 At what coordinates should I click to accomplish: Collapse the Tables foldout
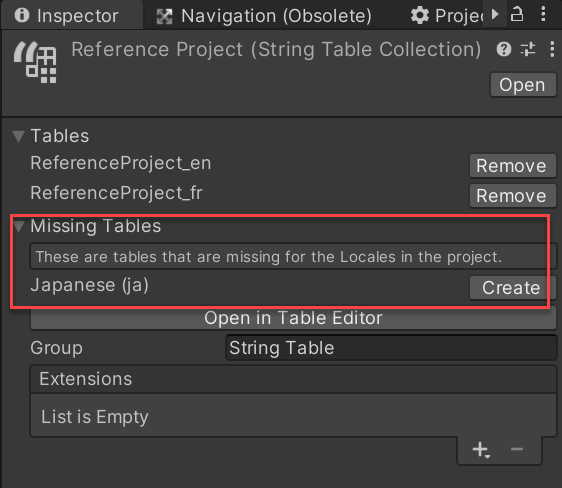(18, 136)
